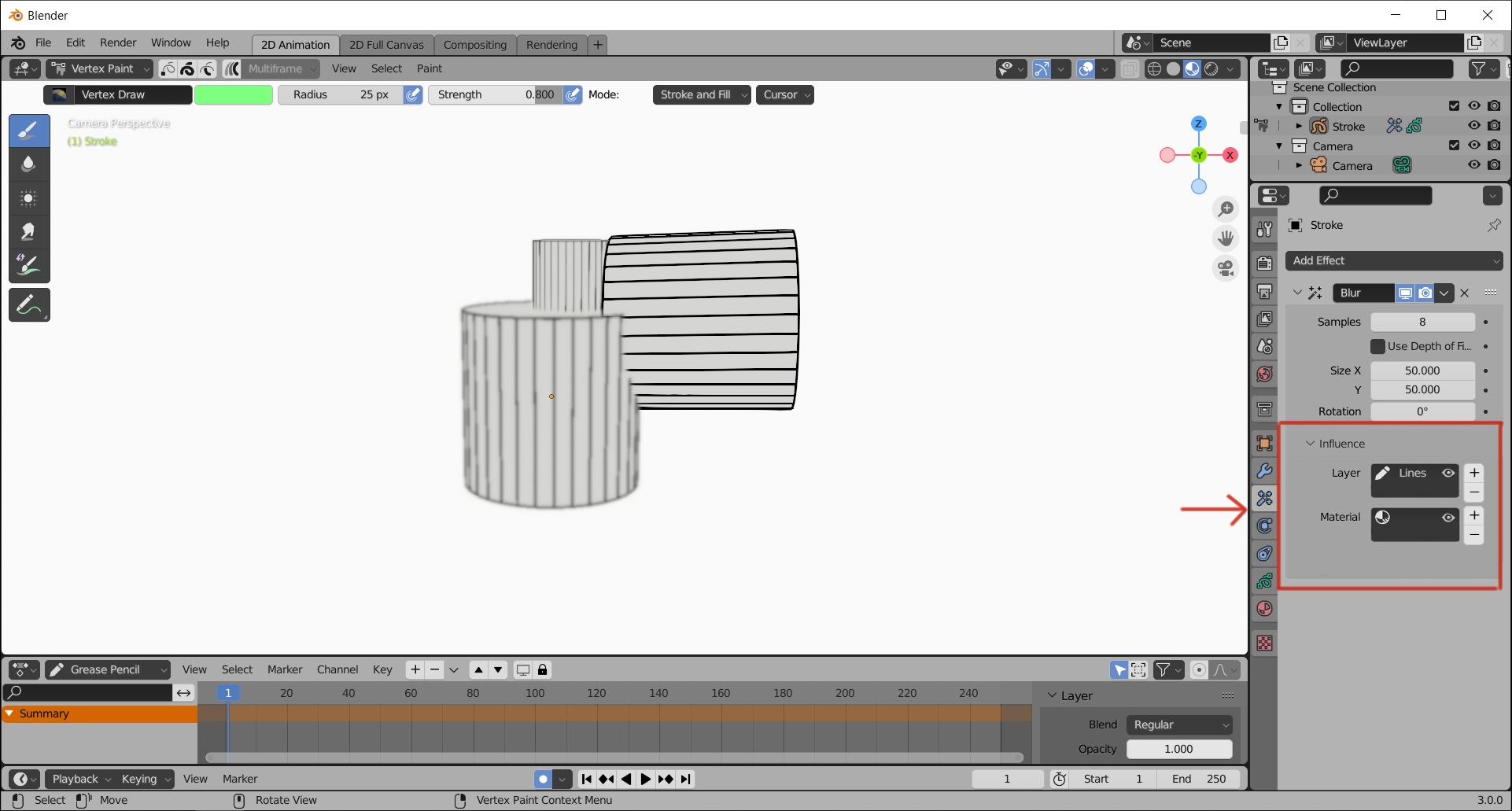Viewport: 1512px width, 811px height.
Task: Open the Grease Pencil editor mode dropdown
Action: 108,669
